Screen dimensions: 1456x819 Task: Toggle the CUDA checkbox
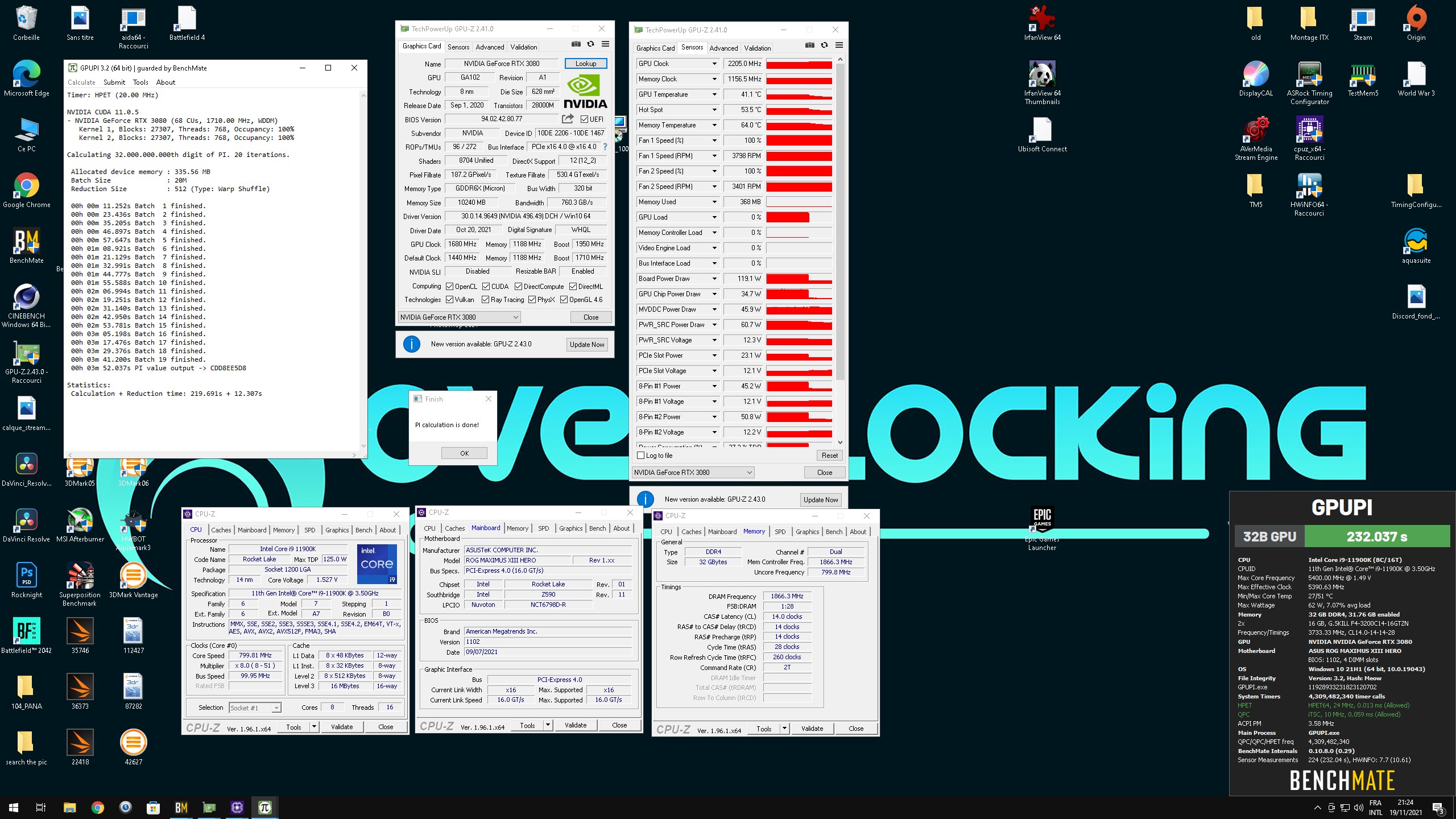(x=486, y=287)
